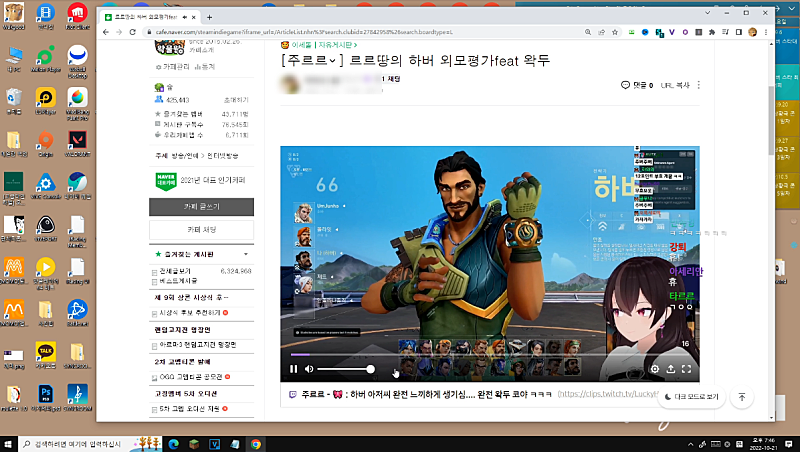The height and width of the screenshot is (452, 800).
Task: Open the clips.twitch.tv link below video
Action: (608, 394)
